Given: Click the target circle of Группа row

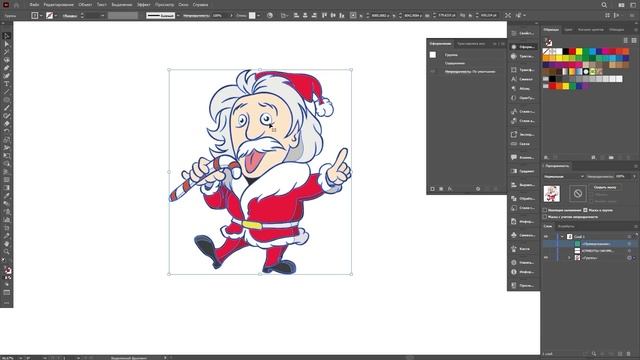Looking at the screenshot, I should 629,258.
